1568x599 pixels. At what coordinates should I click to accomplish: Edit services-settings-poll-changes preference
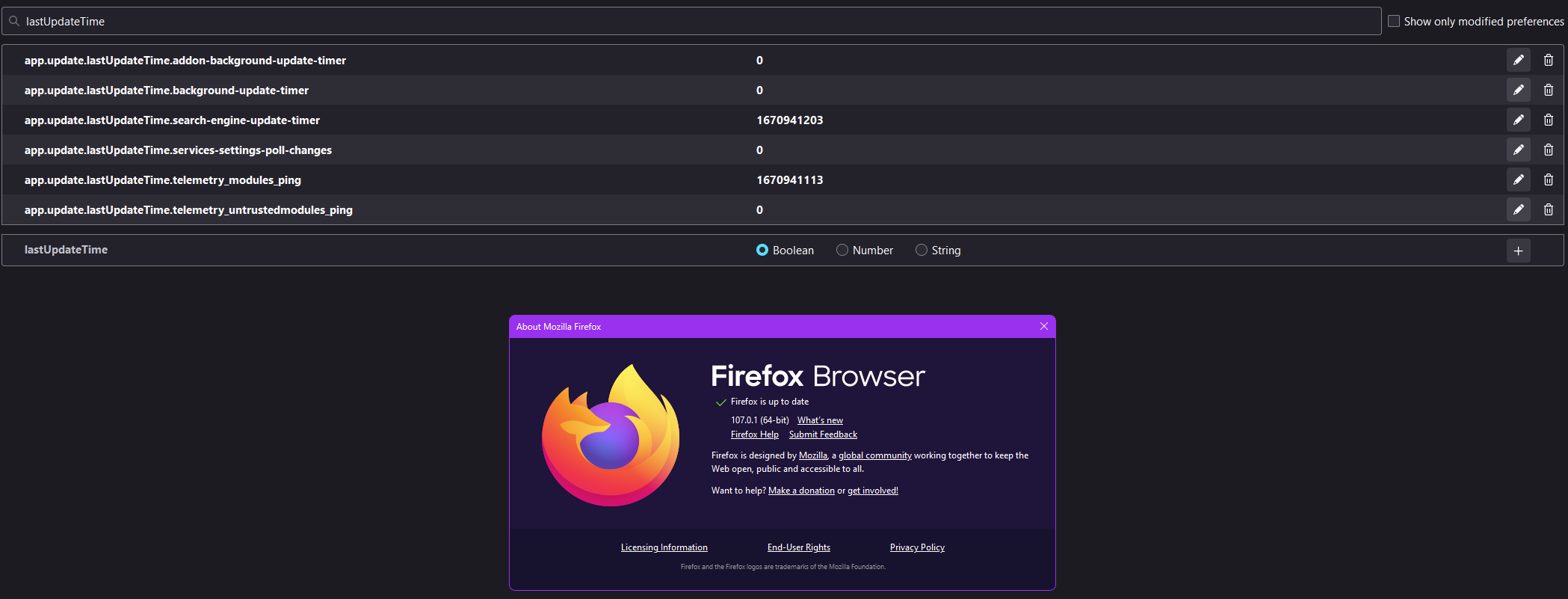click(x=1518, y=150)
